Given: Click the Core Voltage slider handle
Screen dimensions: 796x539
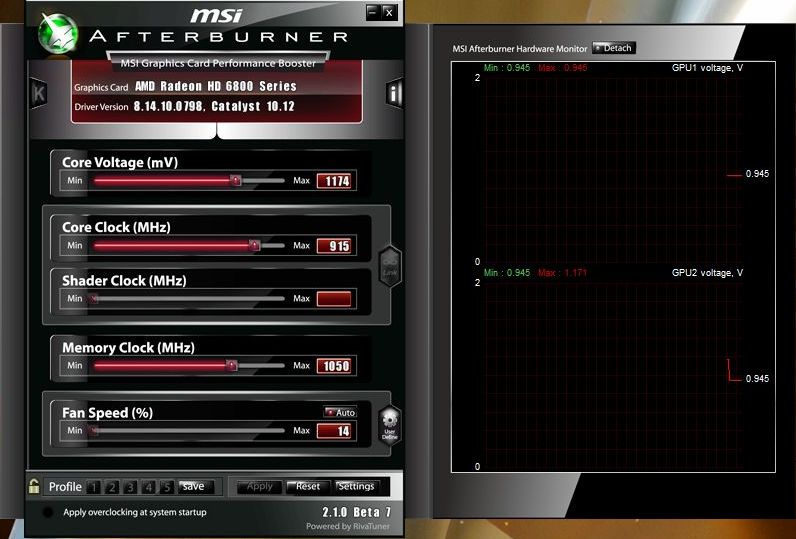Looking at the screenshot, I should click(236, 180).
